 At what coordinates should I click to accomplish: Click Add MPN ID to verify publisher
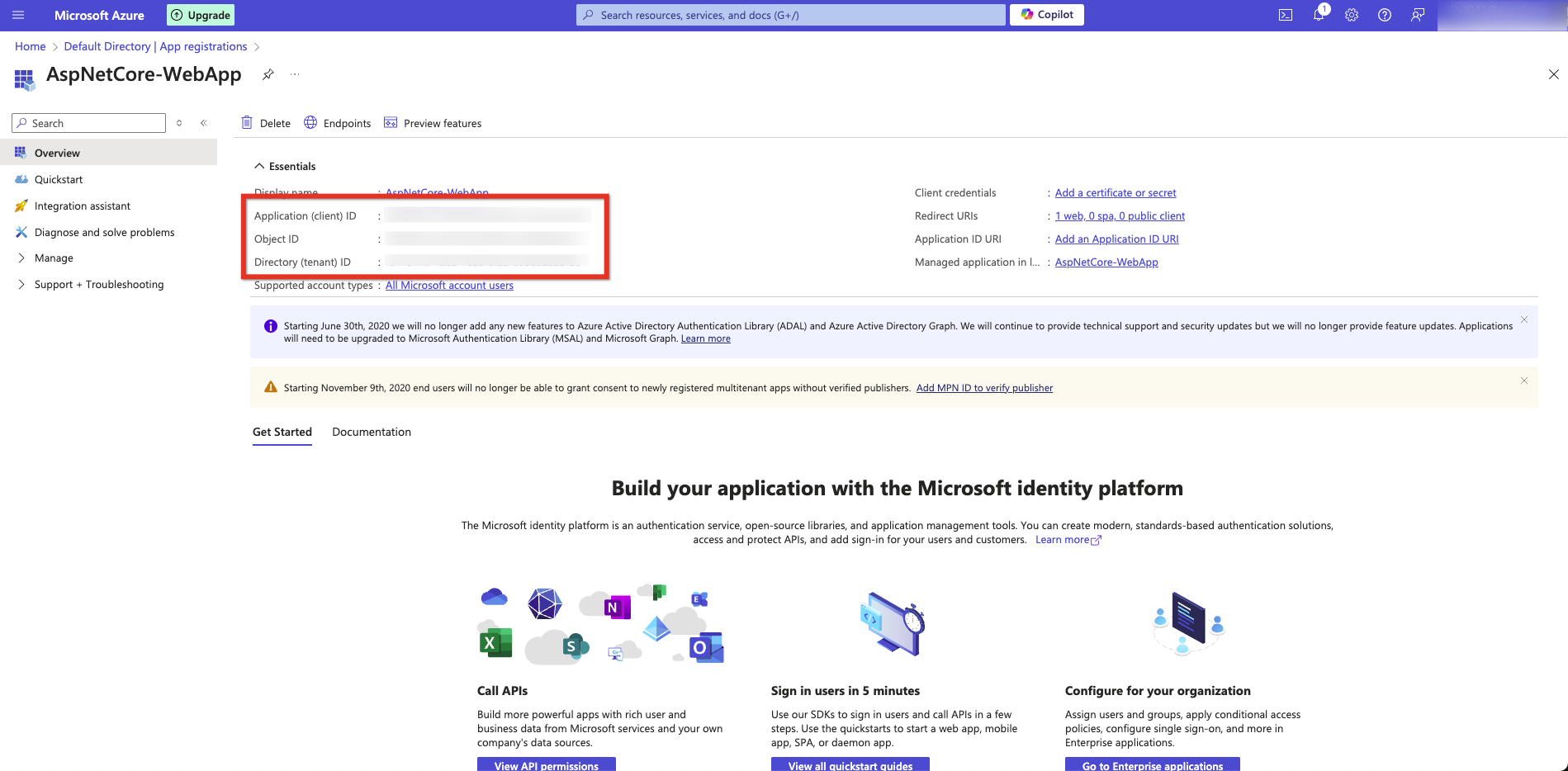point(984,388)
